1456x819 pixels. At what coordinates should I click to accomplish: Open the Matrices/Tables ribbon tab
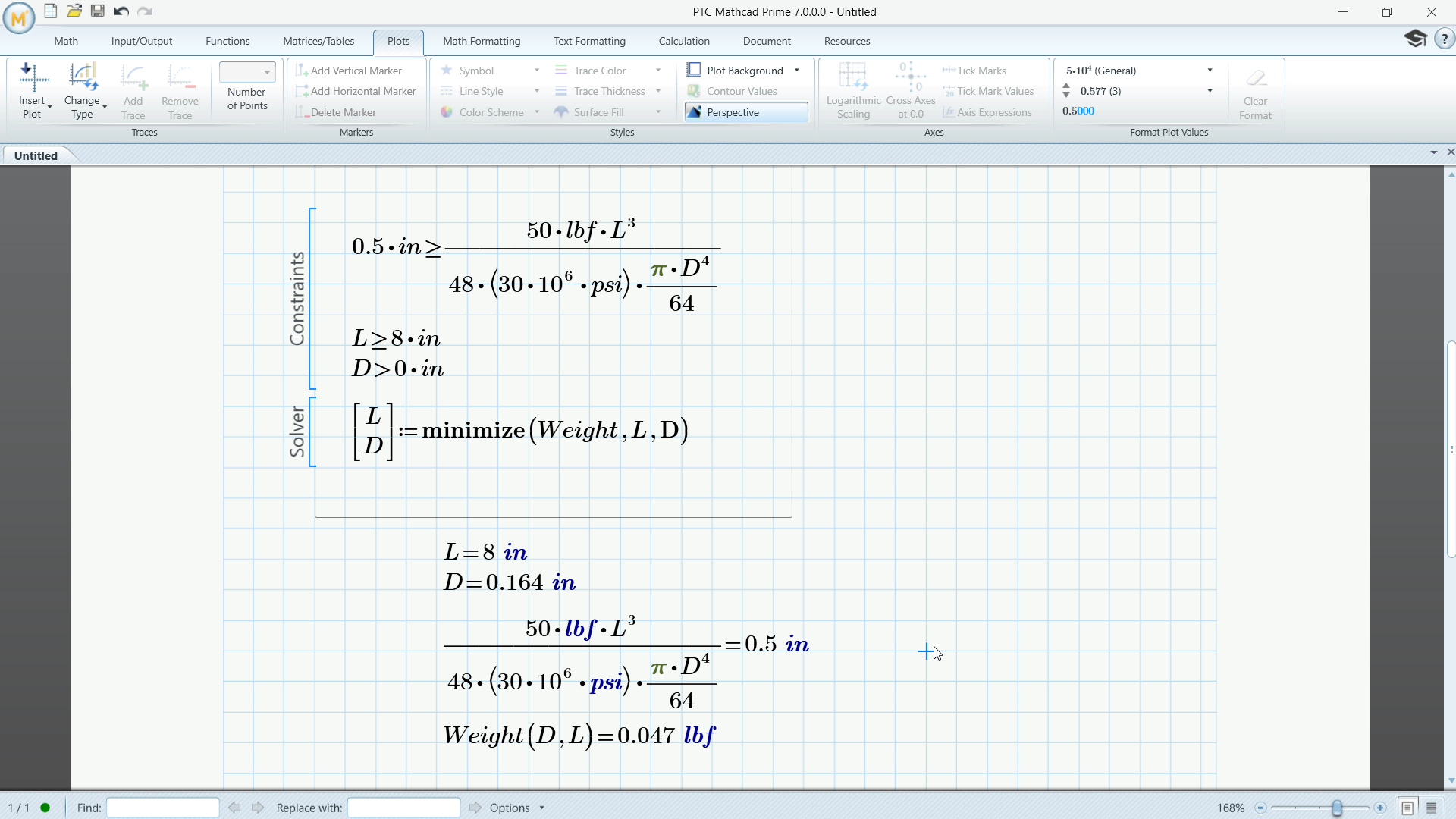click(x=318, y=41)
